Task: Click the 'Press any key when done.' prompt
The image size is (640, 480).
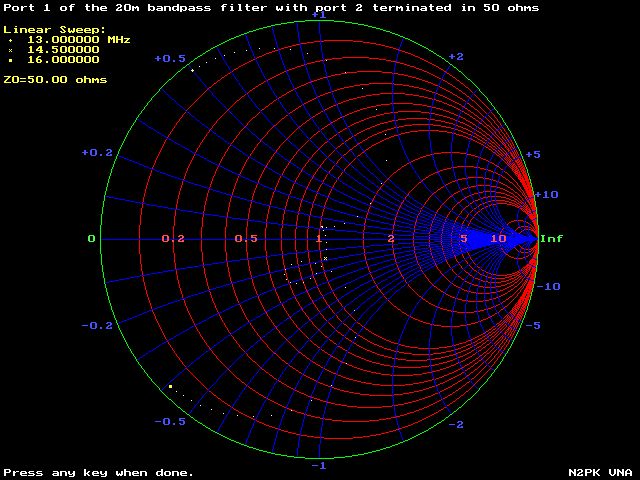Action: point(98,472)
